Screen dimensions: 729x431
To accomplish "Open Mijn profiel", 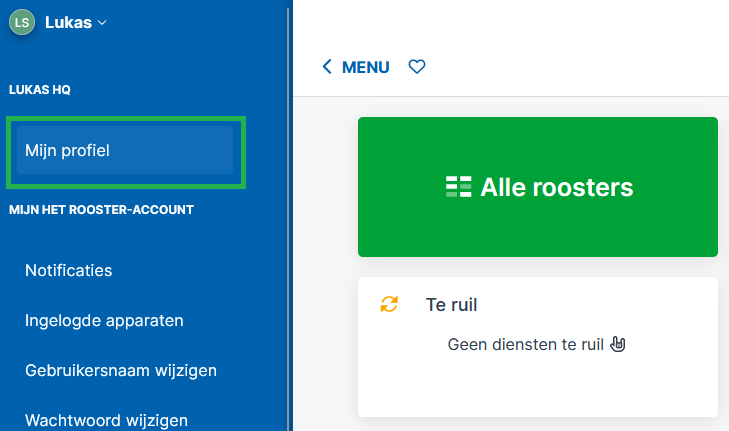I will (x=125, y=150).
